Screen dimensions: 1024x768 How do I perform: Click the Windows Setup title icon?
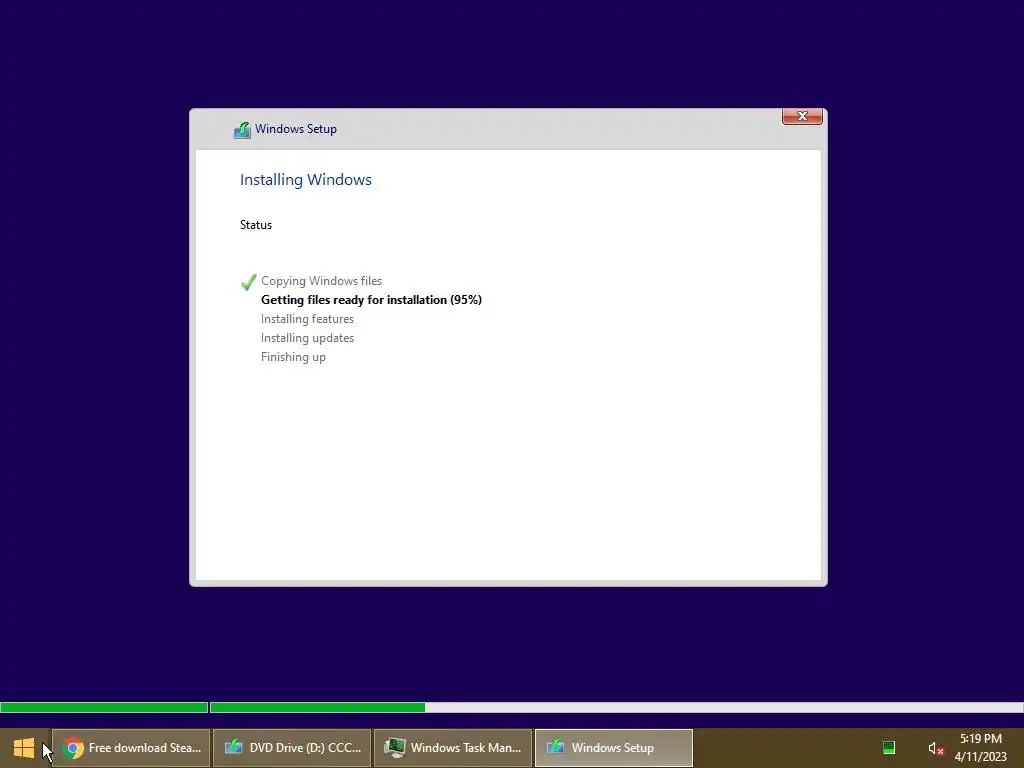tap(242, 130)
